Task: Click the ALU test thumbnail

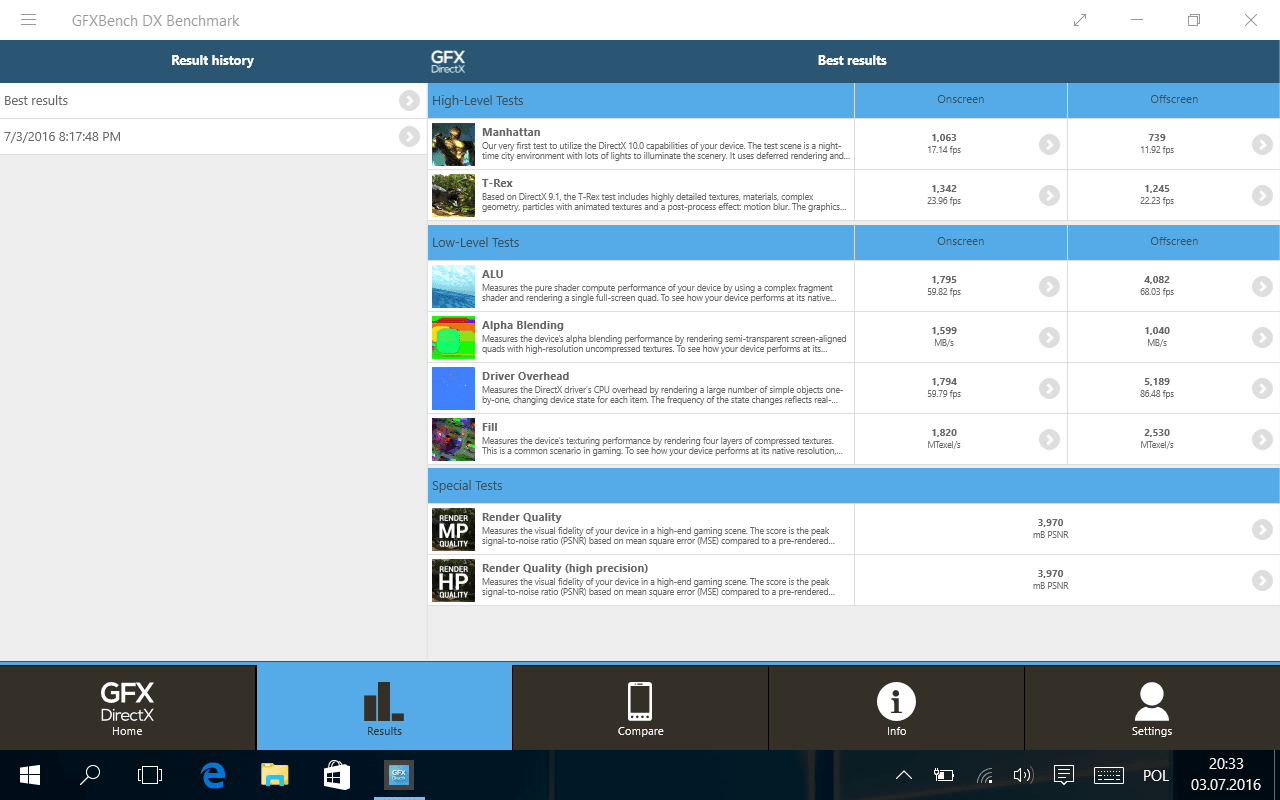Action: point(453,286)
